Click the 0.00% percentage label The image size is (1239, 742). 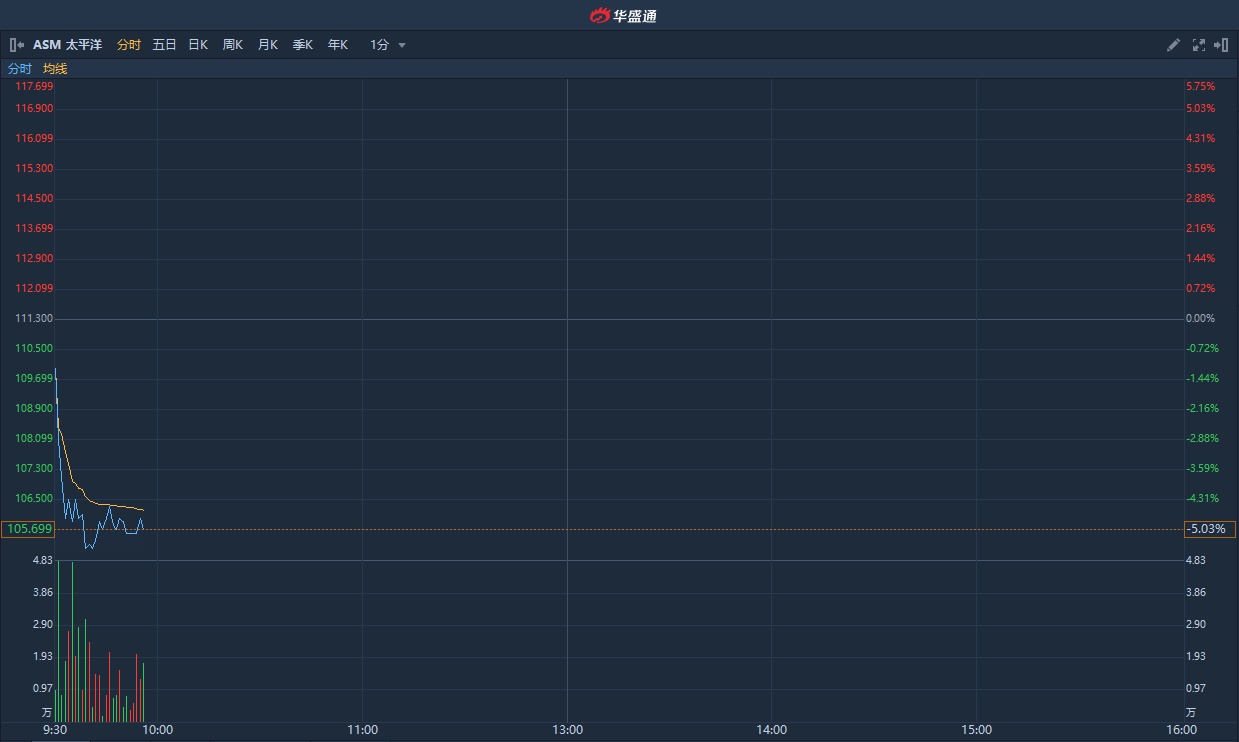point(1201,319)
